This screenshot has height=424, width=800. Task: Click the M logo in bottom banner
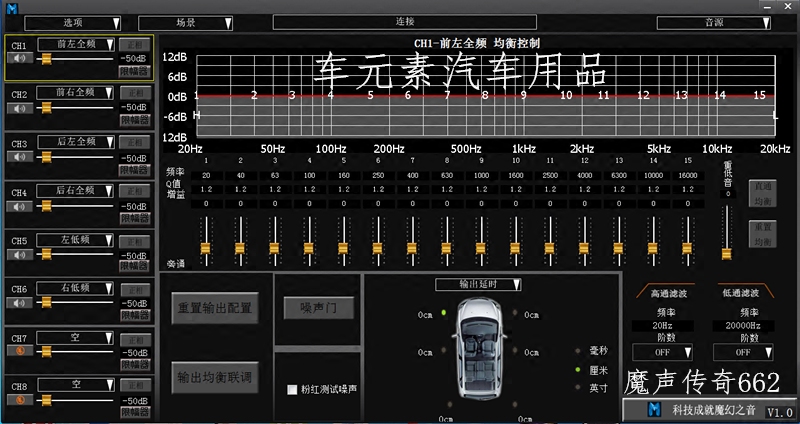point(656,410)
